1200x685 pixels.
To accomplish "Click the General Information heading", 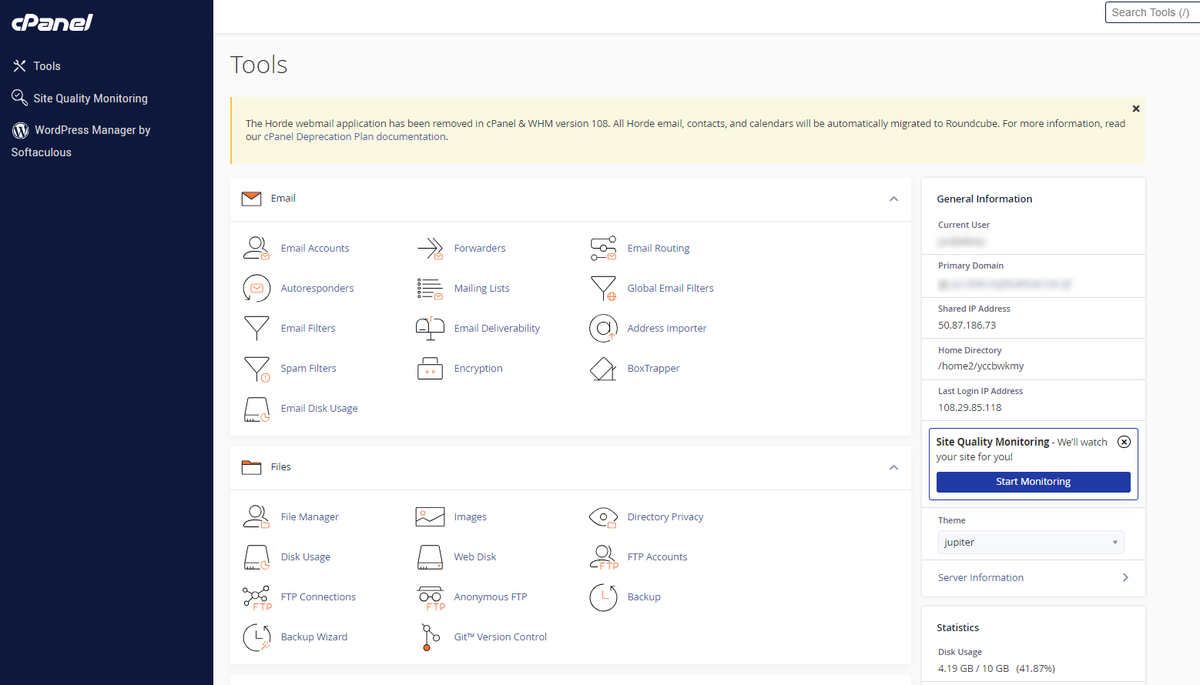I will pos(984,199).
